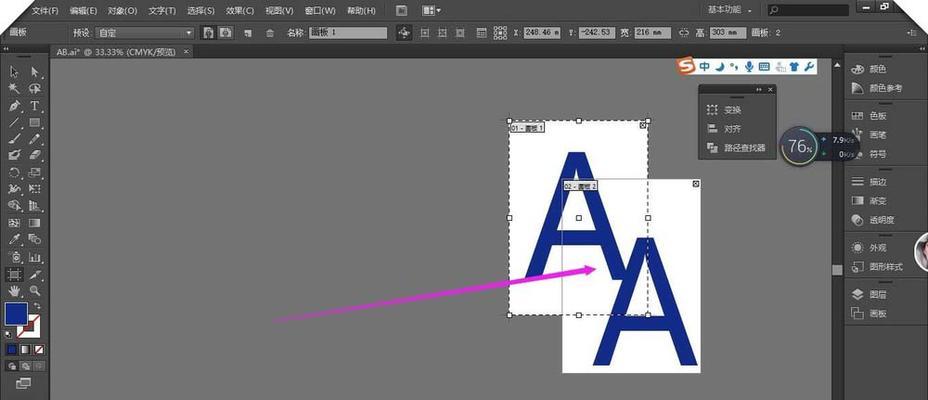Select the Mesh tool

(x=14, y=223)
